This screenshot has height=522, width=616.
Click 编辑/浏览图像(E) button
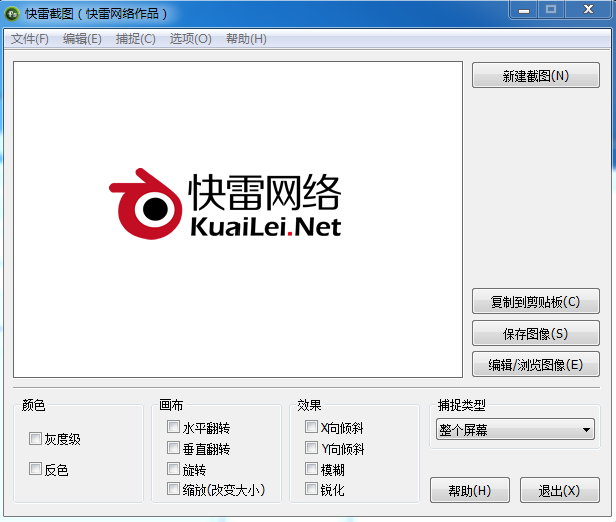535,364
